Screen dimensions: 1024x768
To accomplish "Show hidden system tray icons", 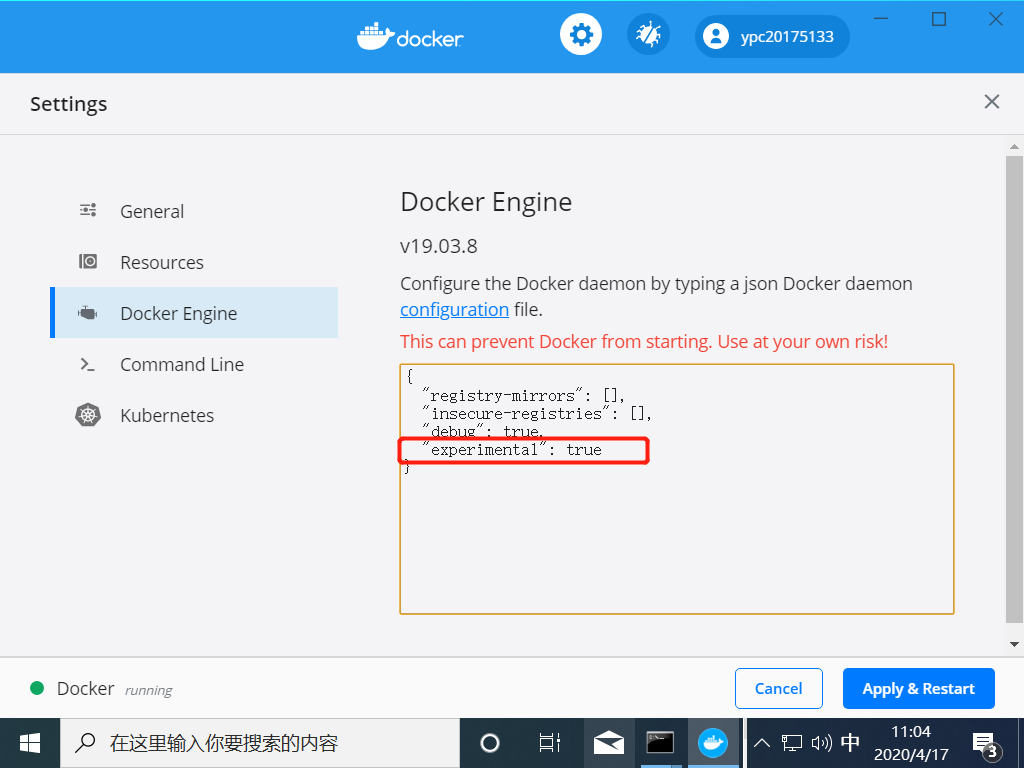I will click(761, 743).
